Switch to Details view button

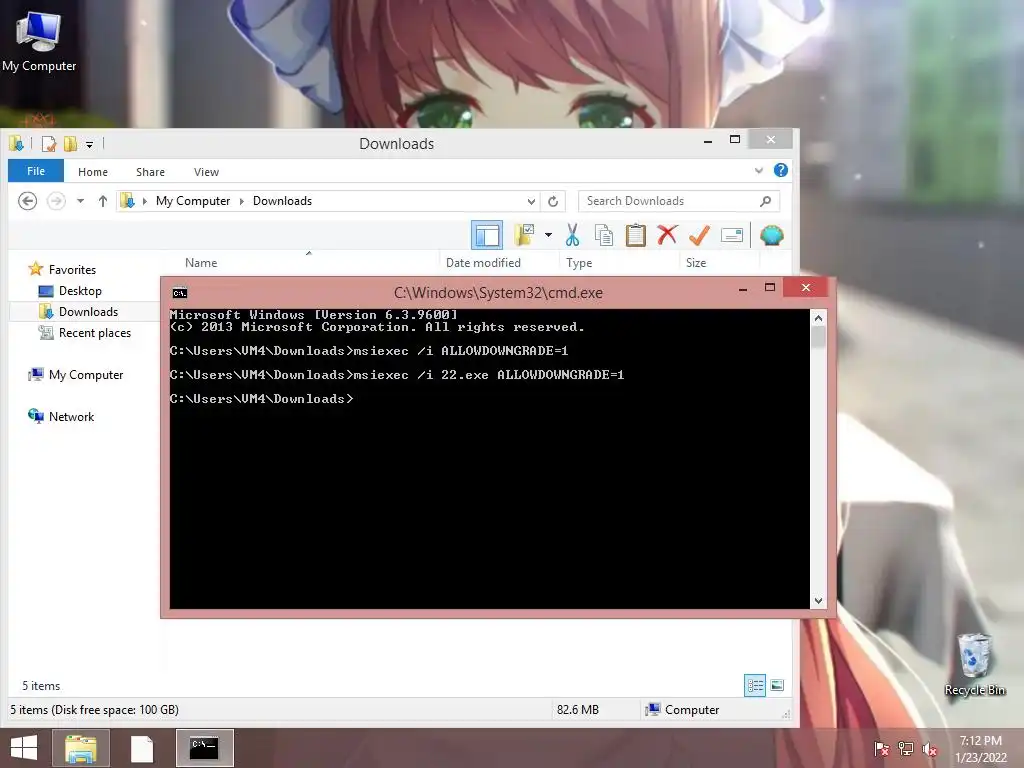755,685
